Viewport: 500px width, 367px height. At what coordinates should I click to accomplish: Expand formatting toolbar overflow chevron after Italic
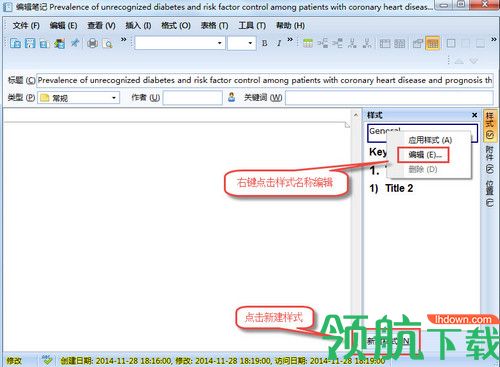click(290, 40)
